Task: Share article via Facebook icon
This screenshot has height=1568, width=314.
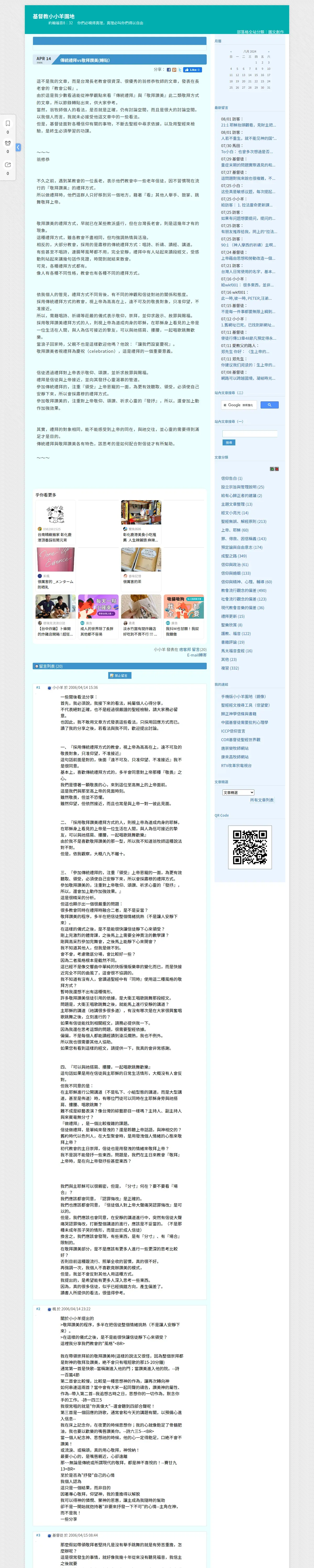Action: point(169,70)
